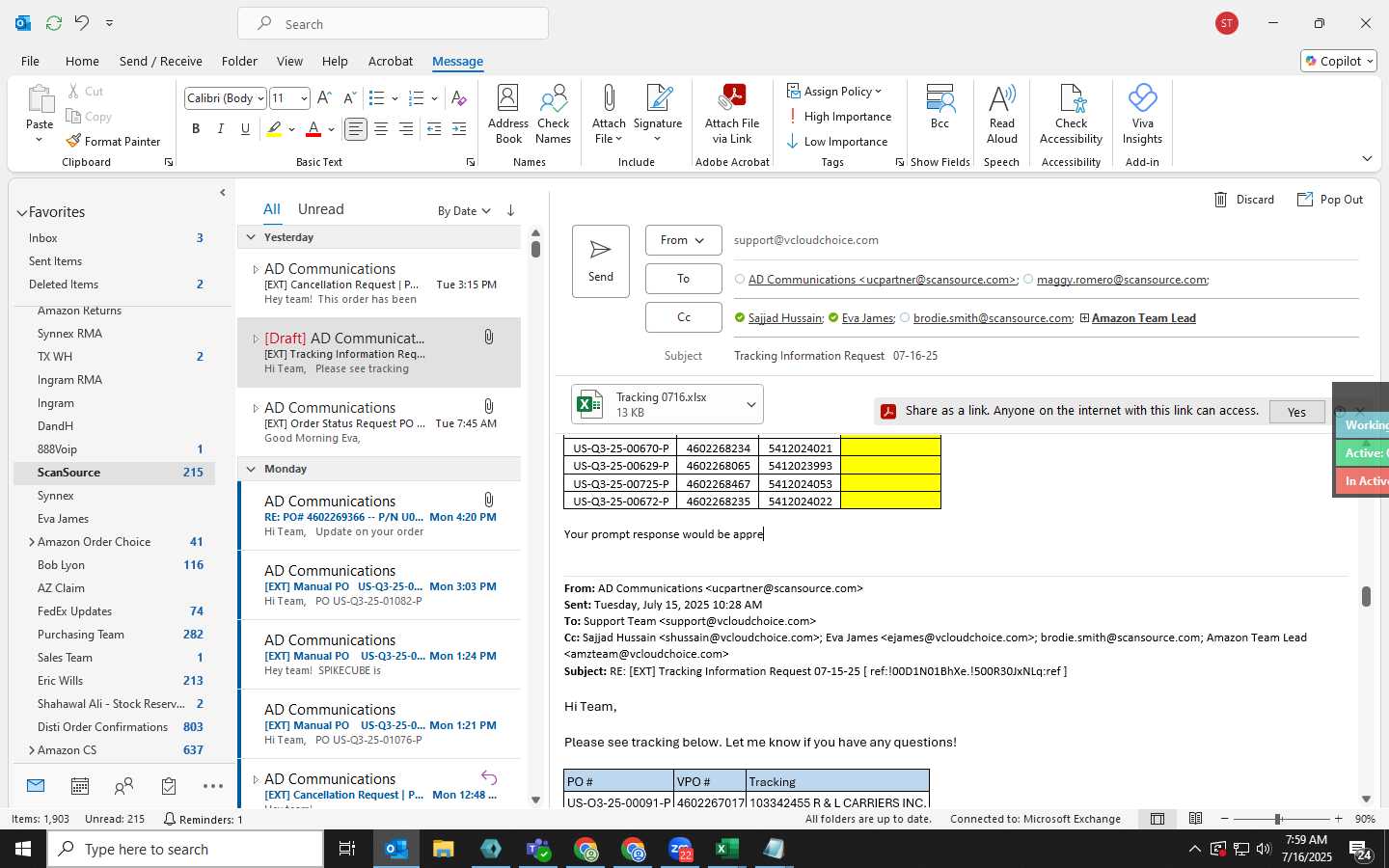Start Read Aloud speech
The height and width of the screenshot is (868, 1389).
pos(1002,114)
